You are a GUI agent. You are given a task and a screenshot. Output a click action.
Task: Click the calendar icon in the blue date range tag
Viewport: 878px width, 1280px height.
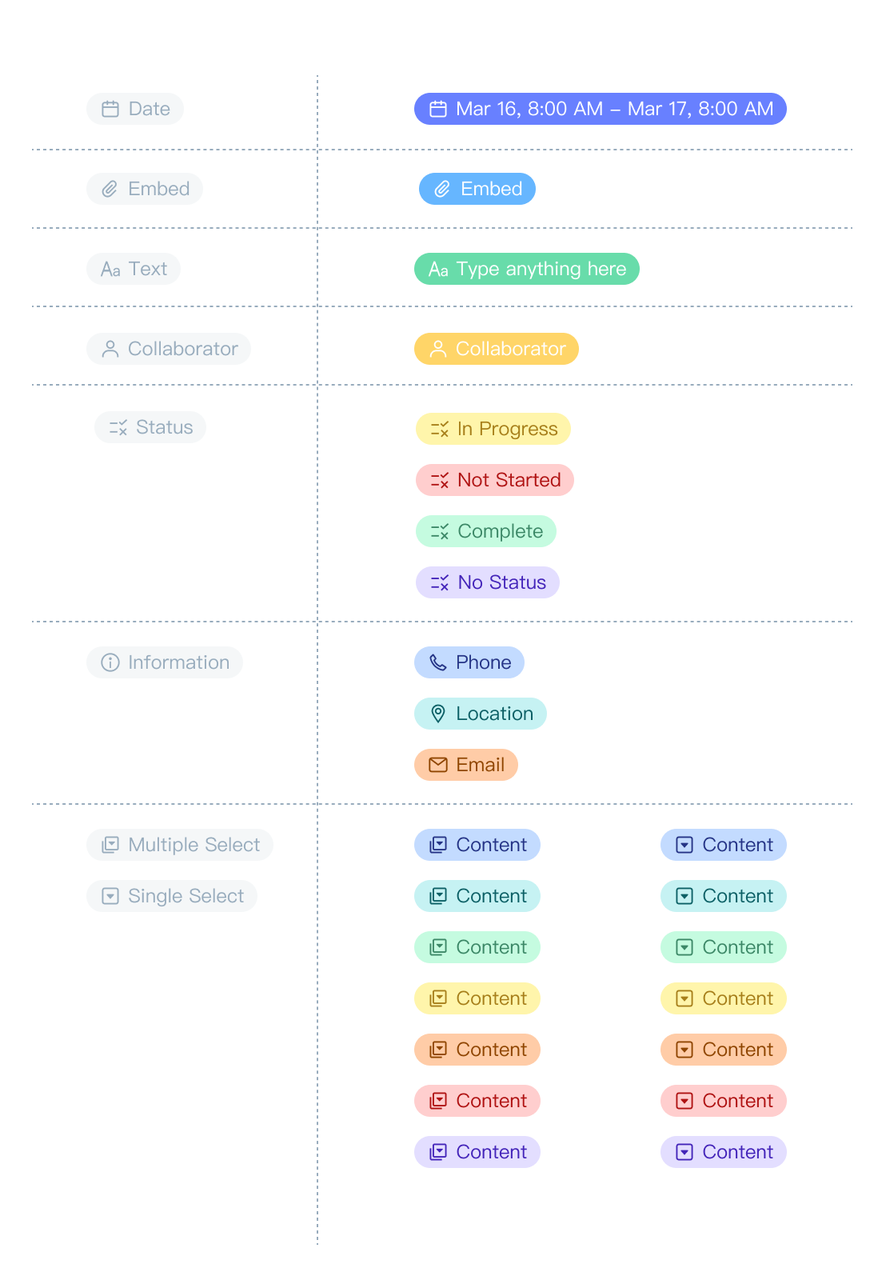[438, 109]
